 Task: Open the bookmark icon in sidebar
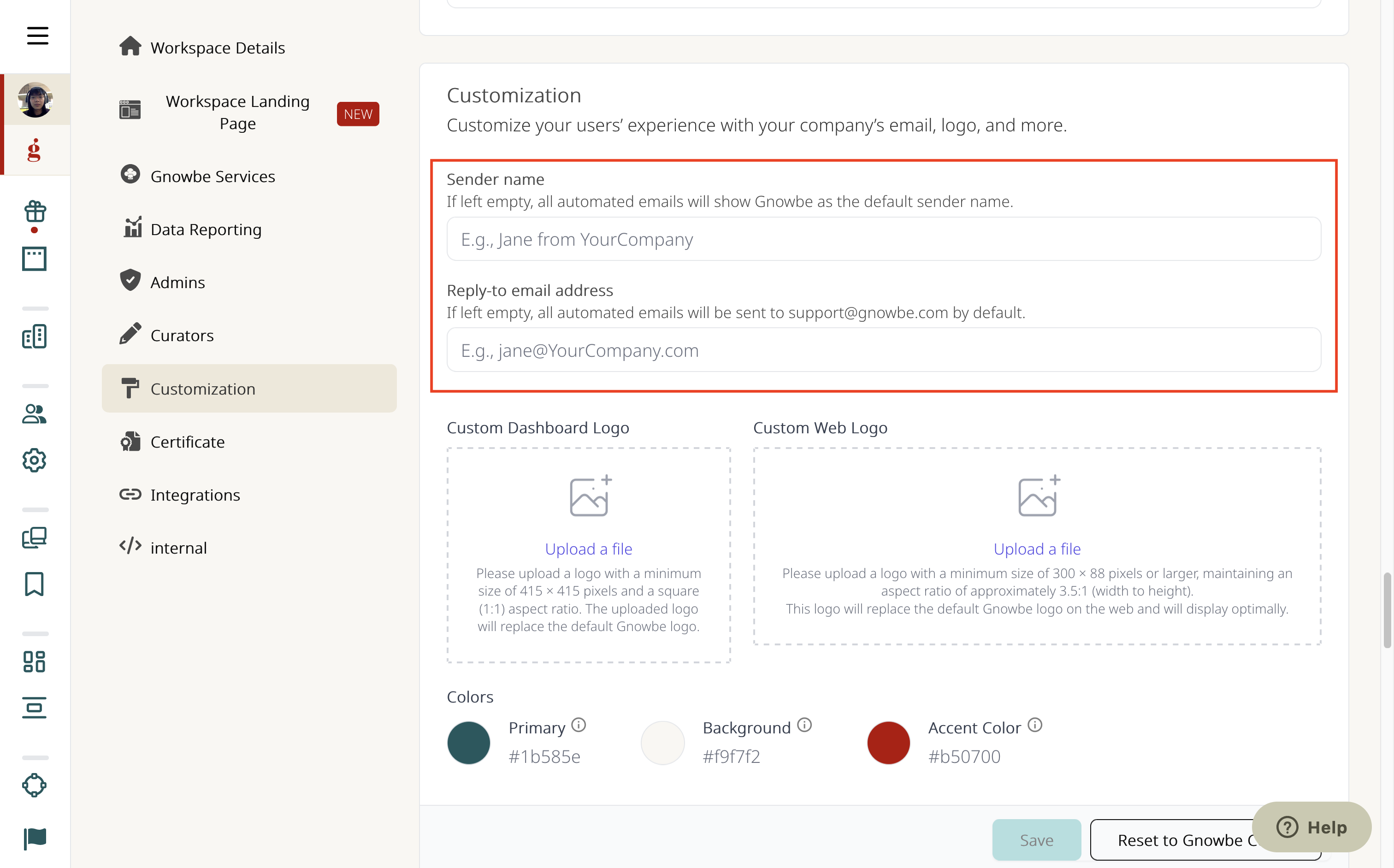[35, 584]
